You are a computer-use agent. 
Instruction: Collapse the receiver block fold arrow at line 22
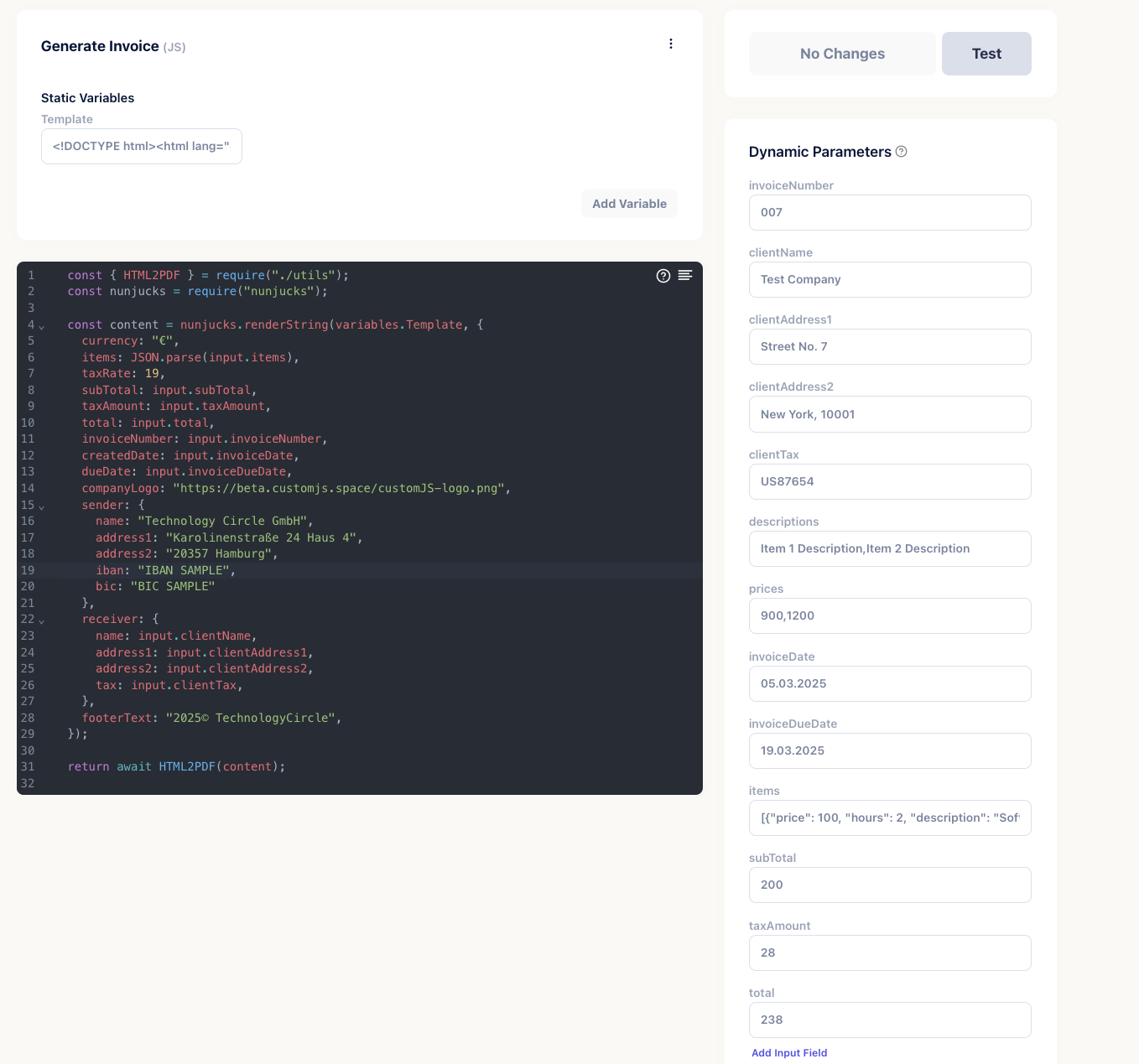click(x=42, y=620)
